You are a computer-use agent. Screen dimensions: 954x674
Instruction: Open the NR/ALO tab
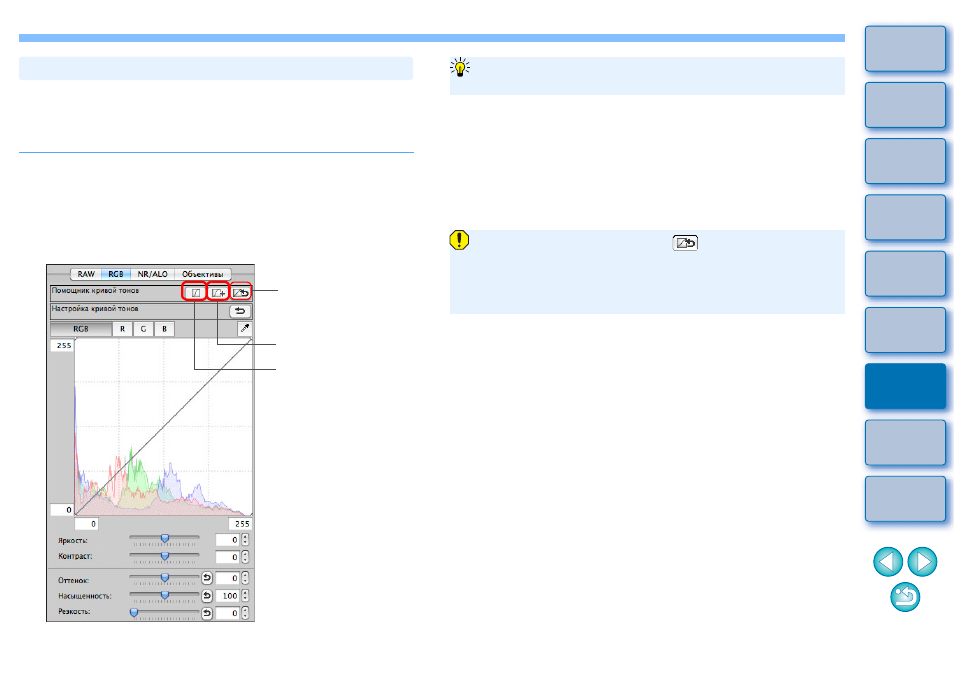click(x=152, y=274)
